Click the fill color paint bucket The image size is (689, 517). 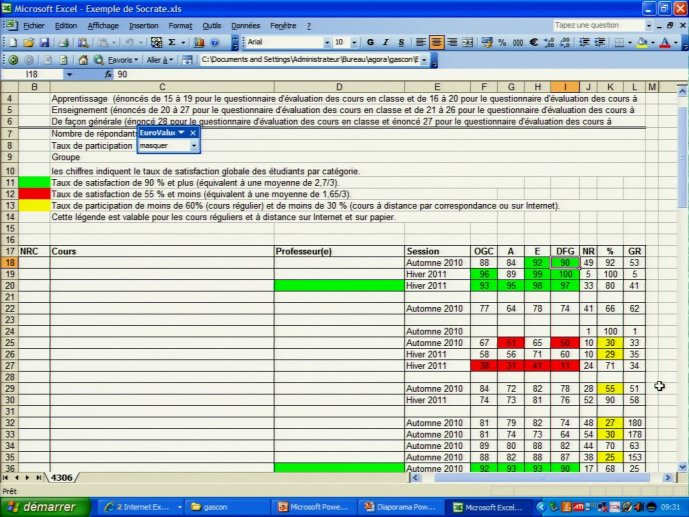coord(642,43)
